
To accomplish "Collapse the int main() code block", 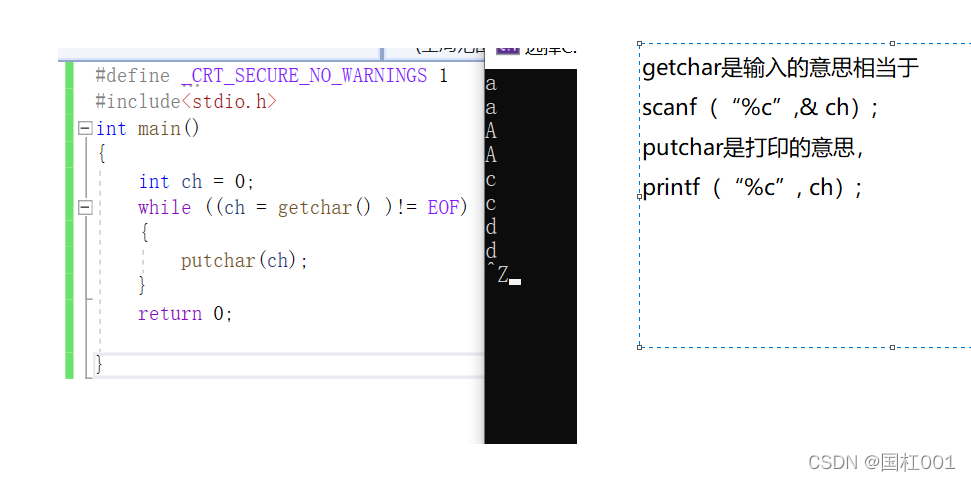I will 85,129.
